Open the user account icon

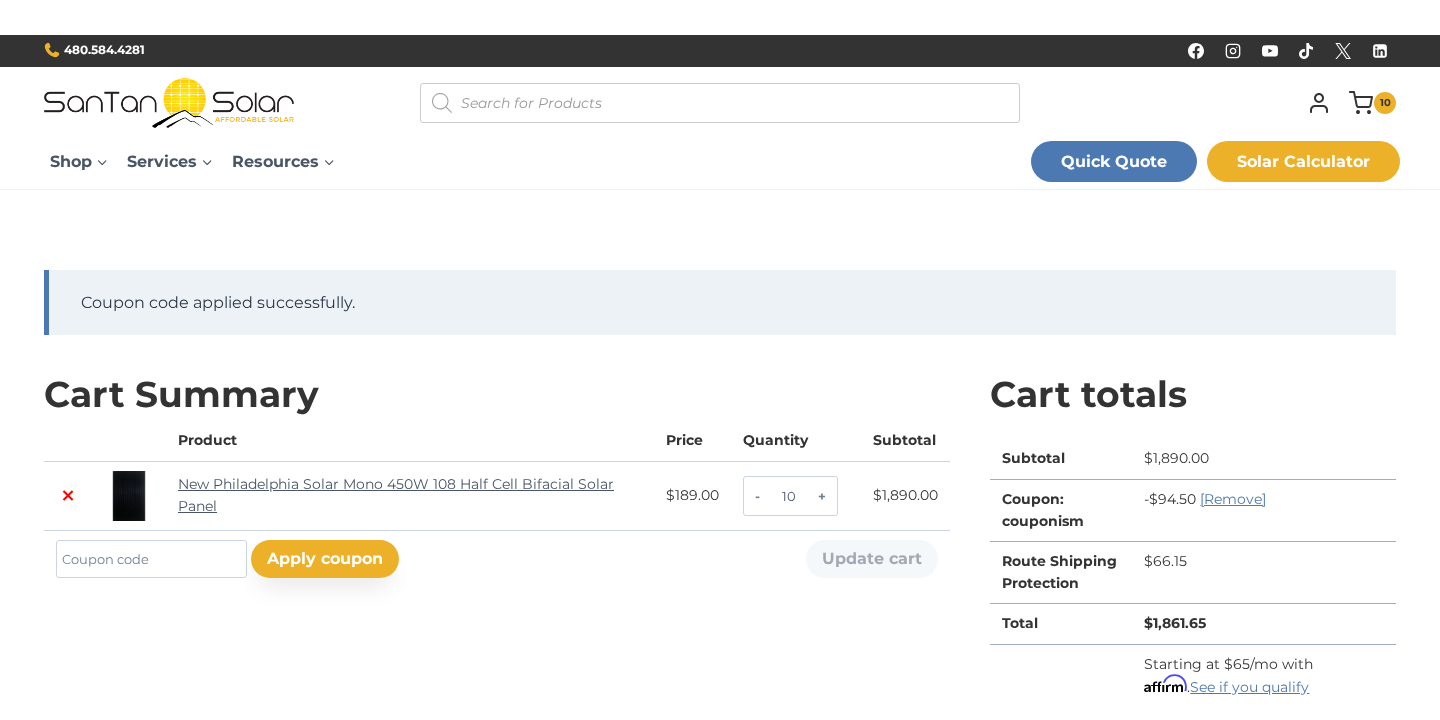(x=1319, y=103)
